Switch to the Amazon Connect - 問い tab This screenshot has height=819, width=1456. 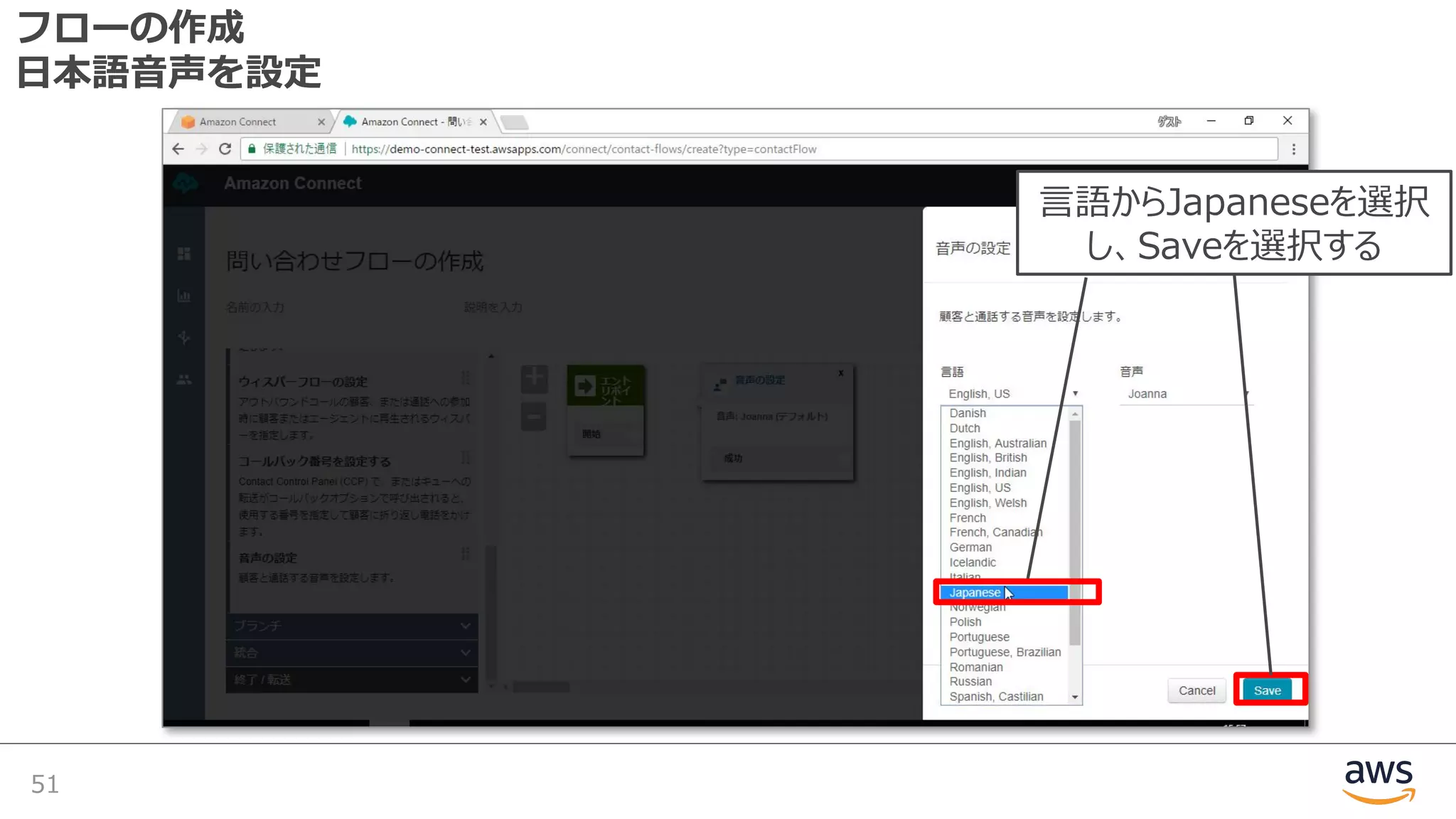click(x=416, y=122)
